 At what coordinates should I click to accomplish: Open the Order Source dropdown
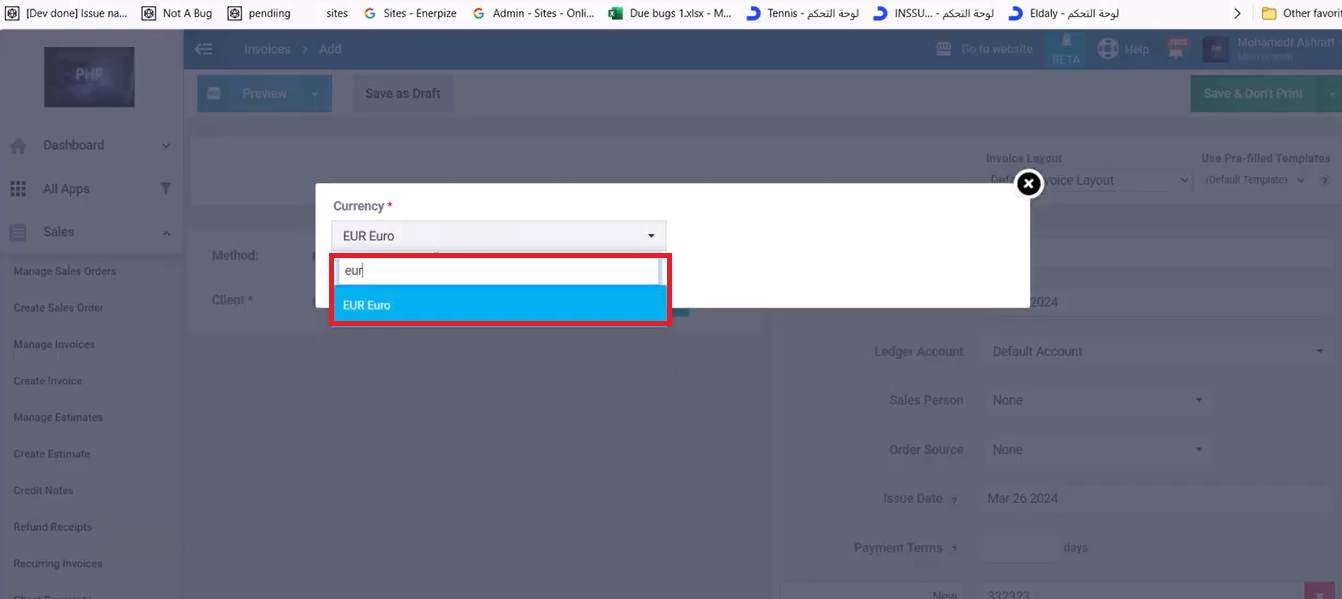tap(1097, 450)
